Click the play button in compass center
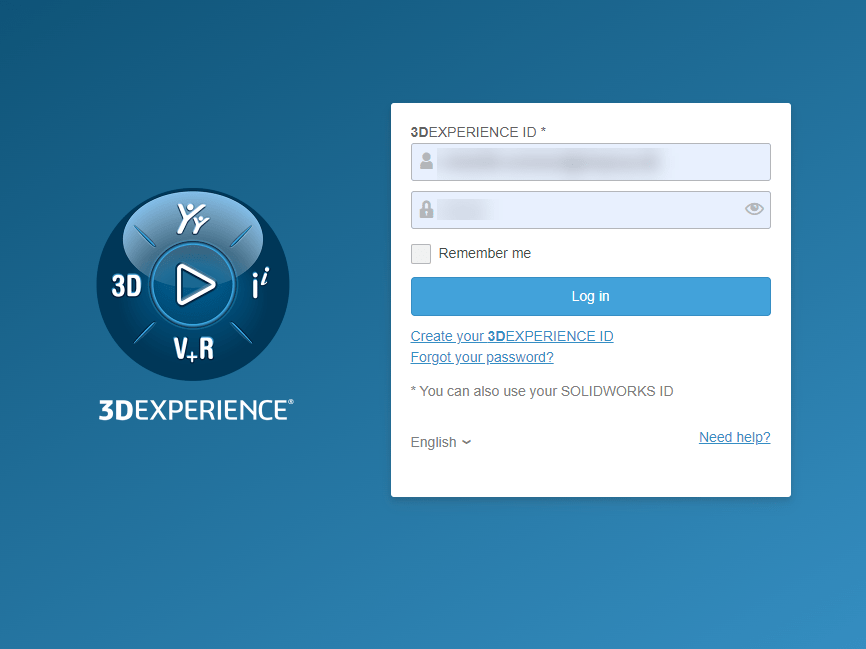 [x=194, y=284]
